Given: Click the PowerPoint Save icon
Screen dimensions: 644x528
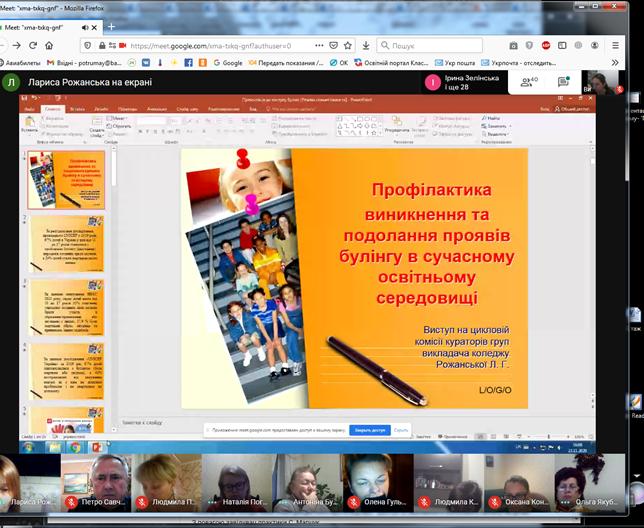Looking at the screenshot, I should (24, 99).
